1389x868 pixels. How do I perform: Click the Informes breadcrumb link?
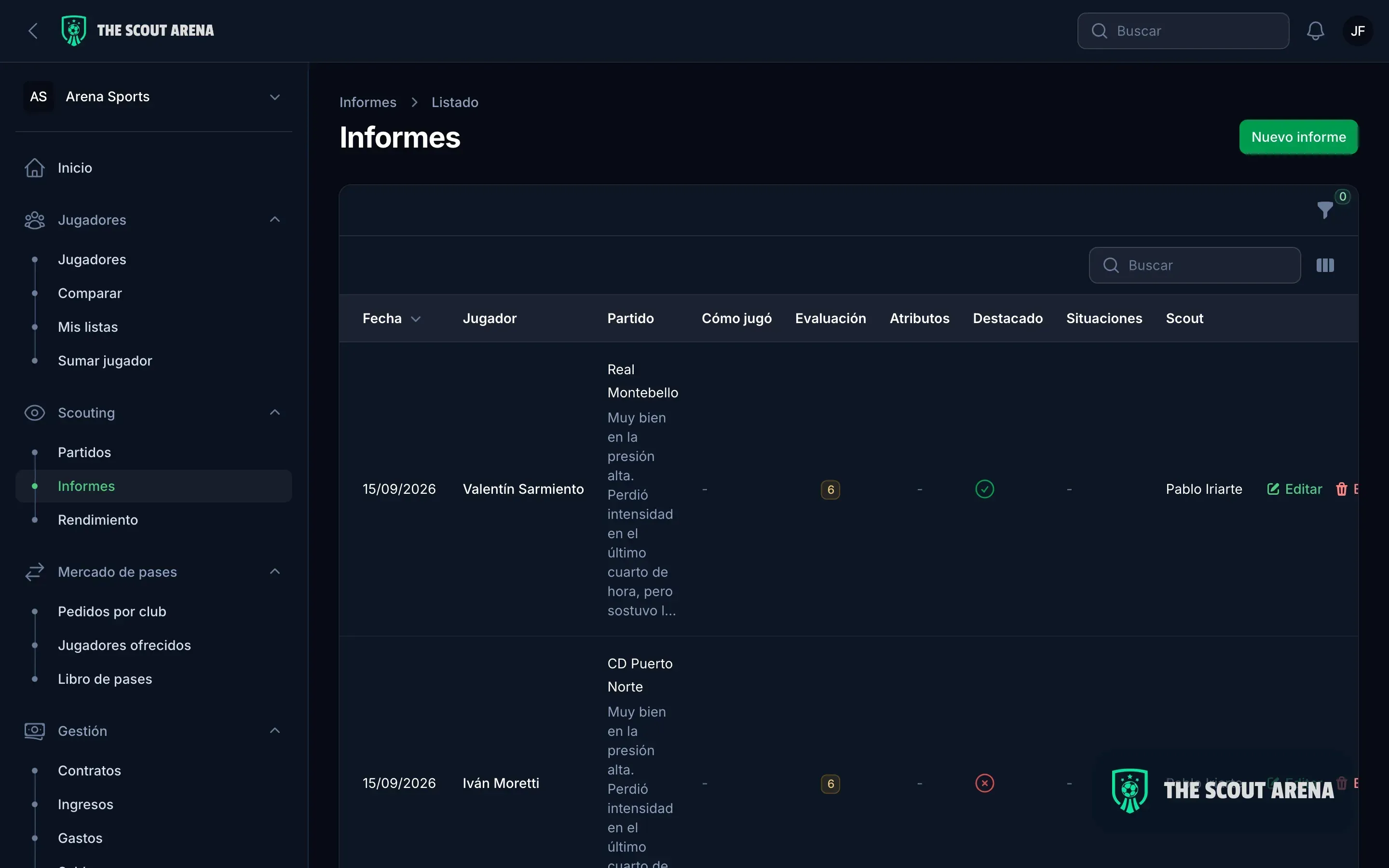tap(368, 102)
